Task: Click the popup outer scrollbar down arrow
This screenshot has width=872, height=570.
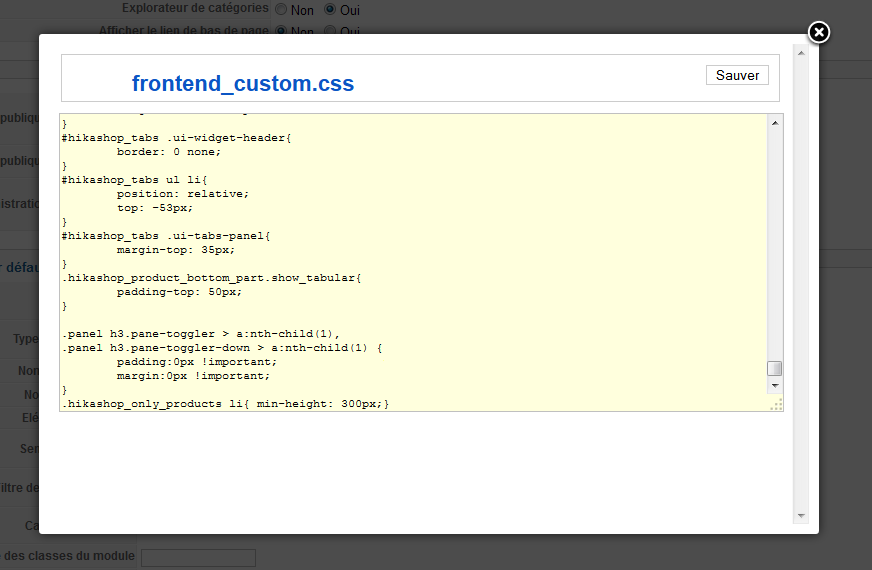Action: coord(801,516)
